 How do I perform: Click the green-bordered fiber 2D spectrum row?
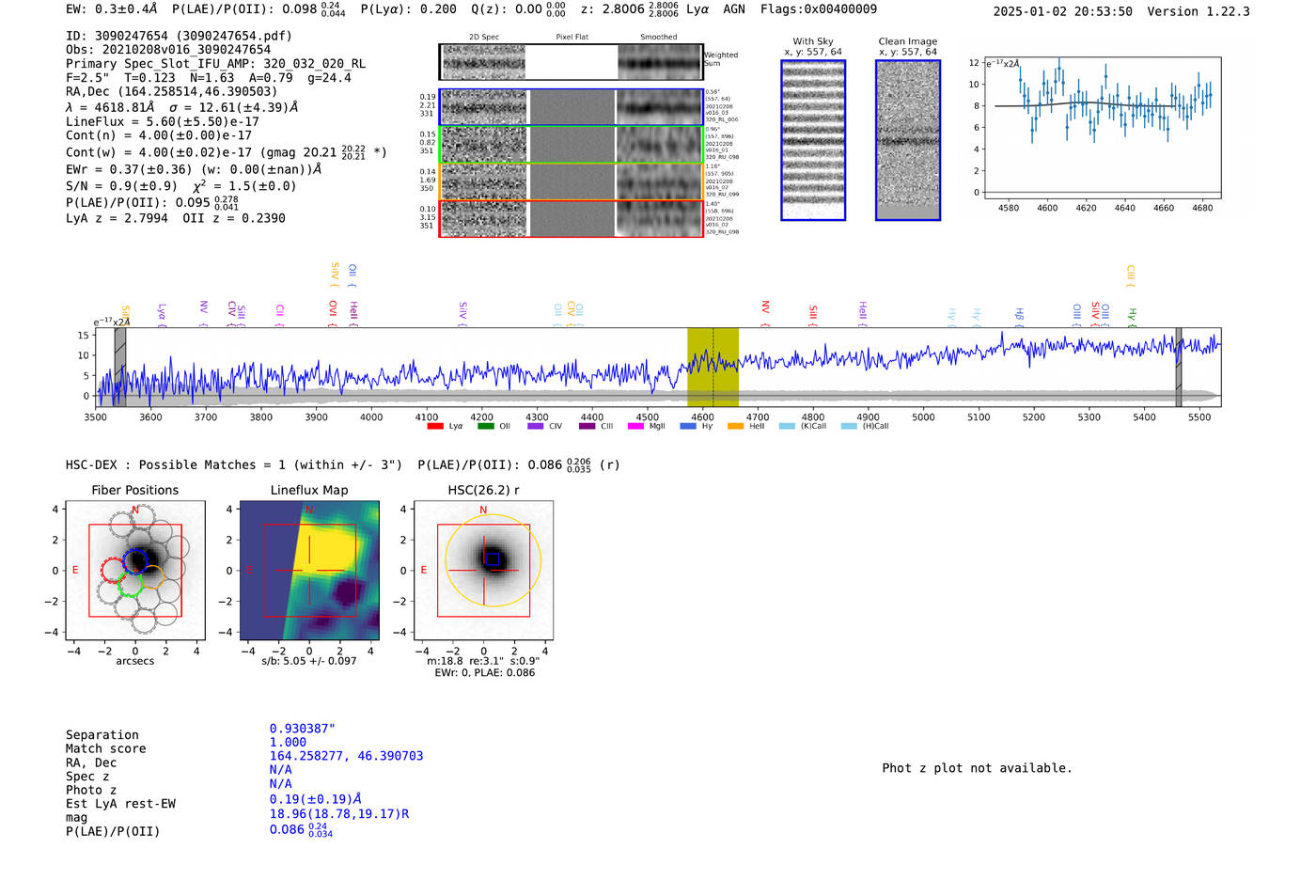click(x=572, y=145)
